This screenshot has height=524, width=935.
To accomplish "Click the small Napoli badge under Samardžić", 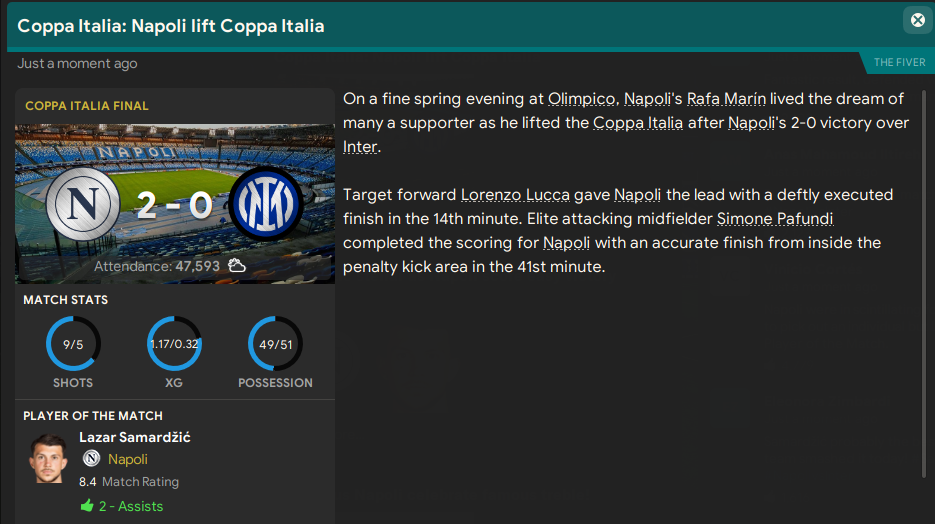I will (91, 459).
